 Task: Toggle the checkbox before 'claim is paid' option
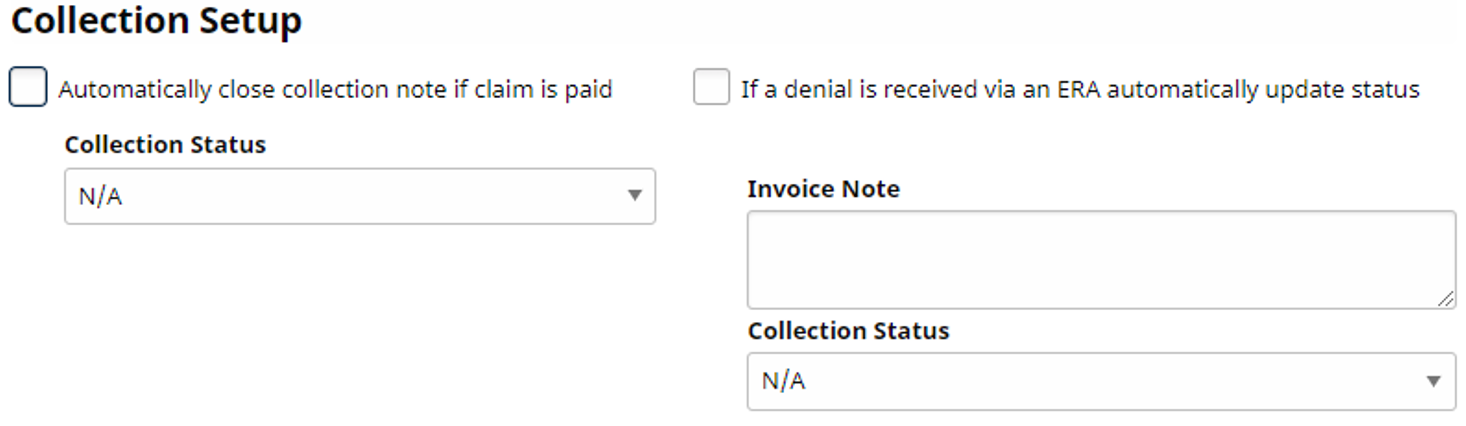tap(28, 88)
